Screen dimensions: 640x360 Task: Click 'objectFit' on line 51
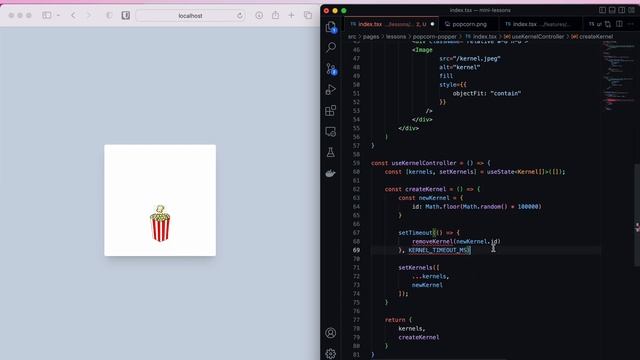point(468,93)
